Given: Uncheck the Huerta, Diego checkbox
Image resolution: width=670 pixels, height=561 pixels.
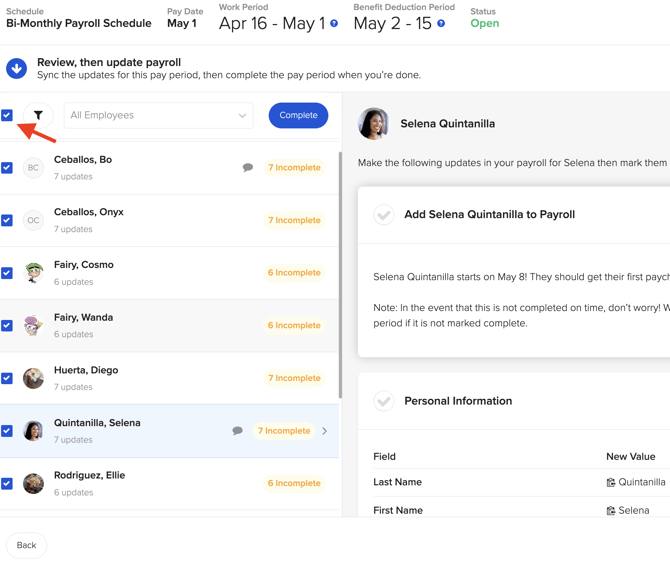Looking at the screenshot, I should [7, 378].
